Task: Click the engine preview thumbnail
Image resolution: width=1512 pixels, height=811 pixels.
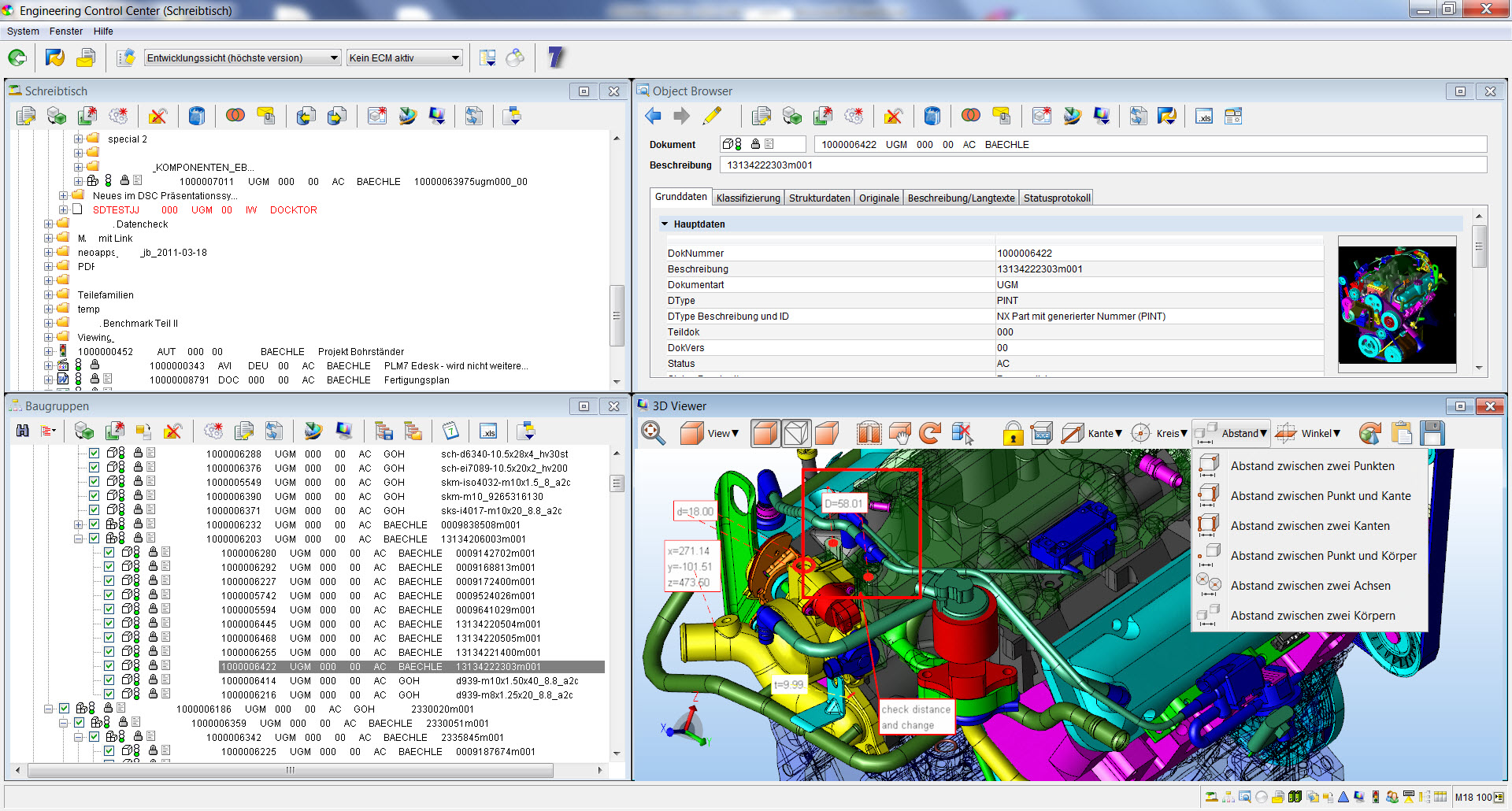Action: click(x=1396, y=304)
